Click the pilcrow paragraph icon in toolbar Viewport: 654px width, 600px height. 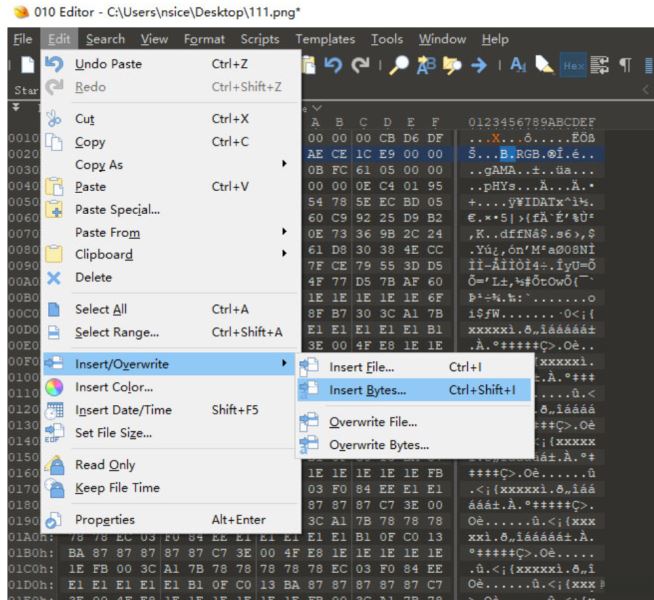624,65
